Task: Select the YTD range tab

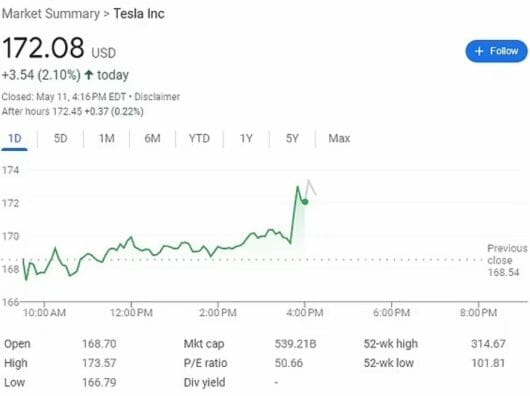Action: point(199,139)
